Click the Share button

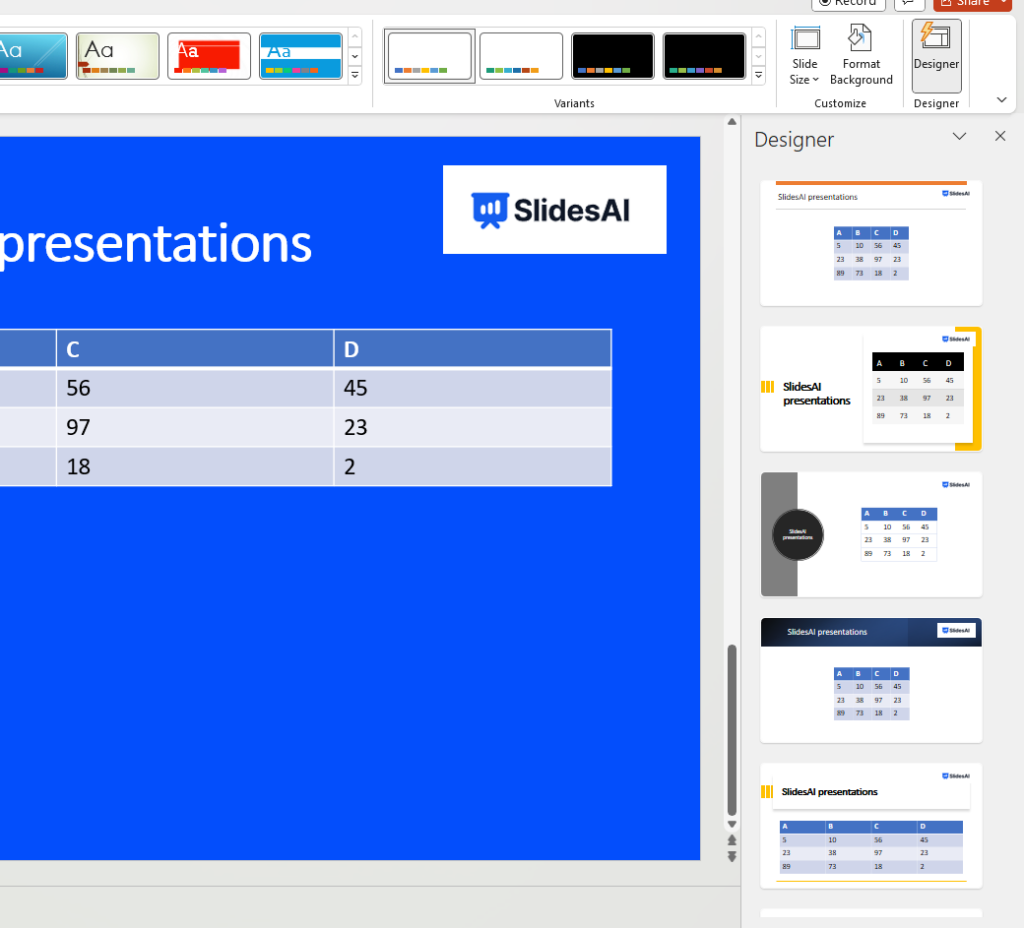click(x=971, y=3)
